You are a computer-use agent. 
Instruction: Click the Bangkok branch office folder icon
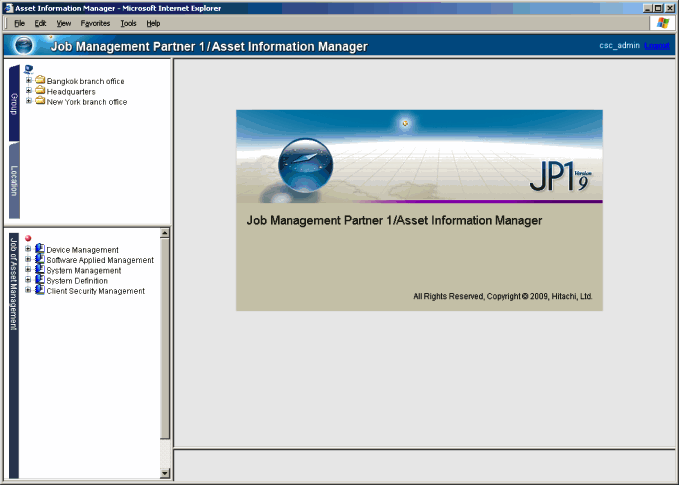tap(40, 80)
